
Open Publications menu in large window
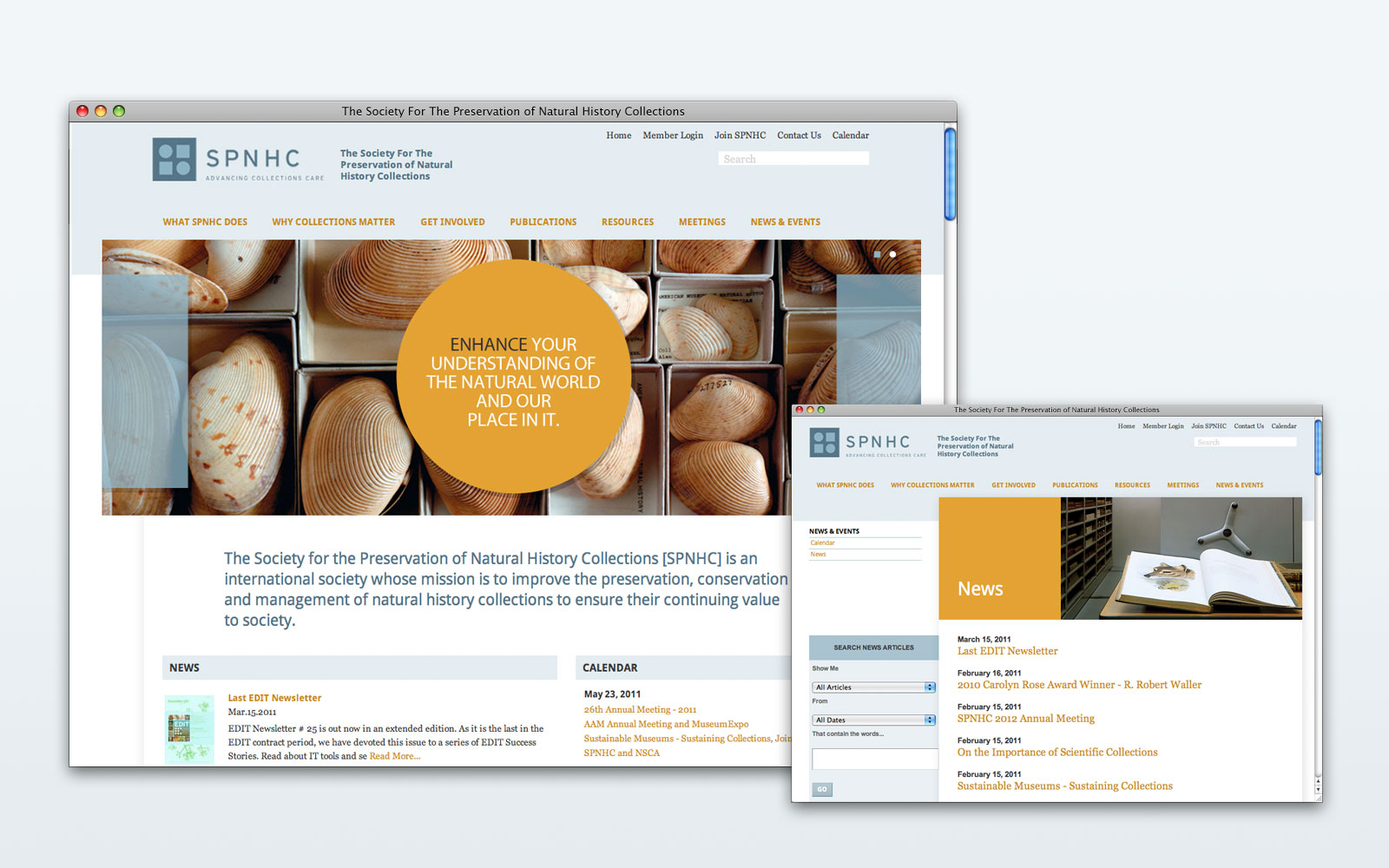pos(543,222)
